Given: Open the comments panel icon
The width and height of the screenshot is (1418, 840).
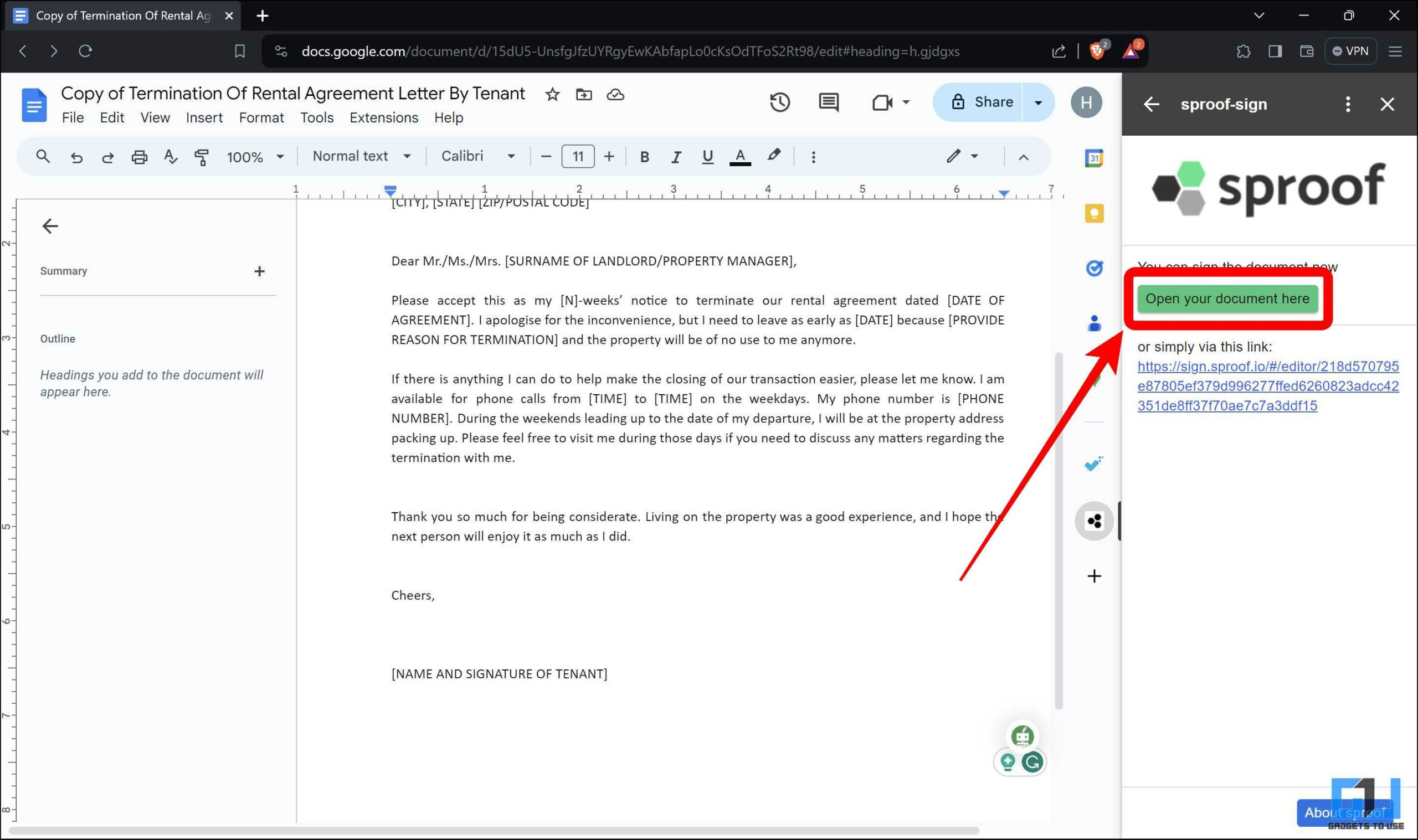Looking at the screenshot, I should point(829,102).
